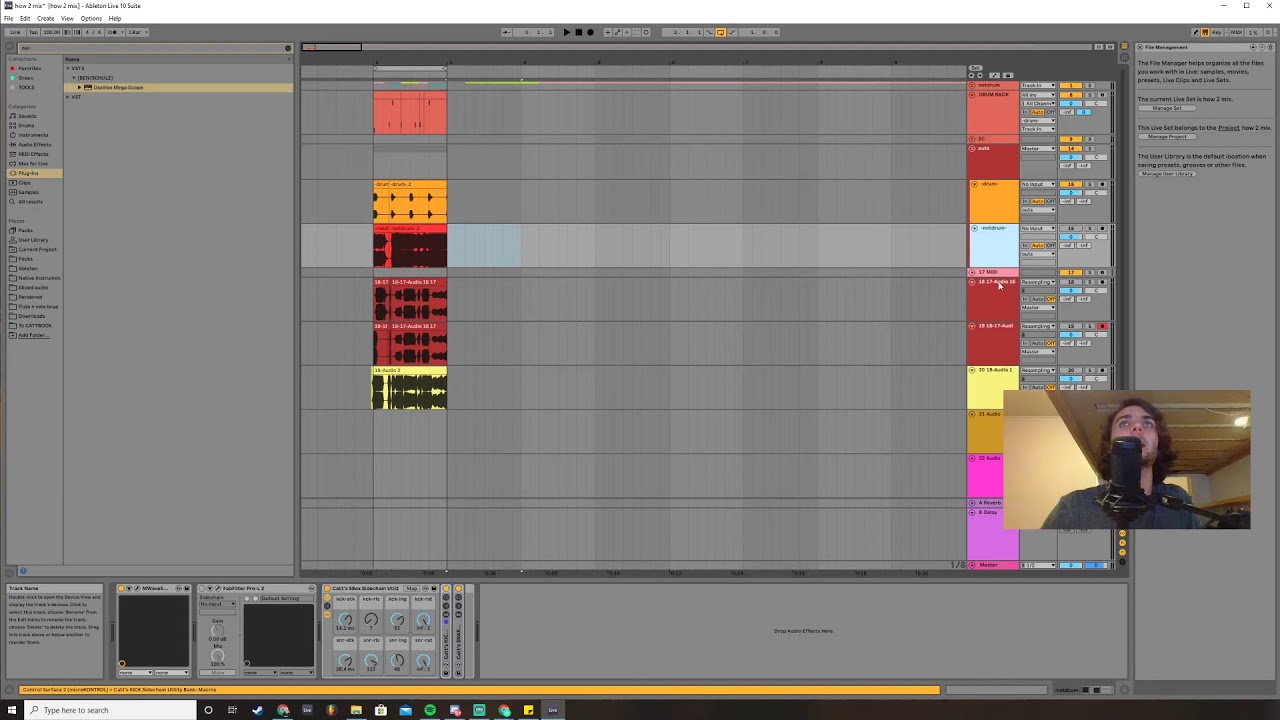Collapse the VST3 tree folder
The image size is (1280, 720).
[68, 68]
